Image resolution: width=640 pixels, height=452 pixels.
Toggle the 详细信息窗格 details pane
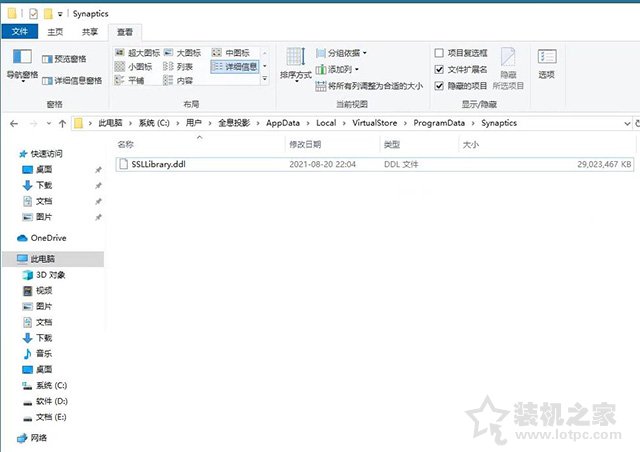(x=72, y=80)
